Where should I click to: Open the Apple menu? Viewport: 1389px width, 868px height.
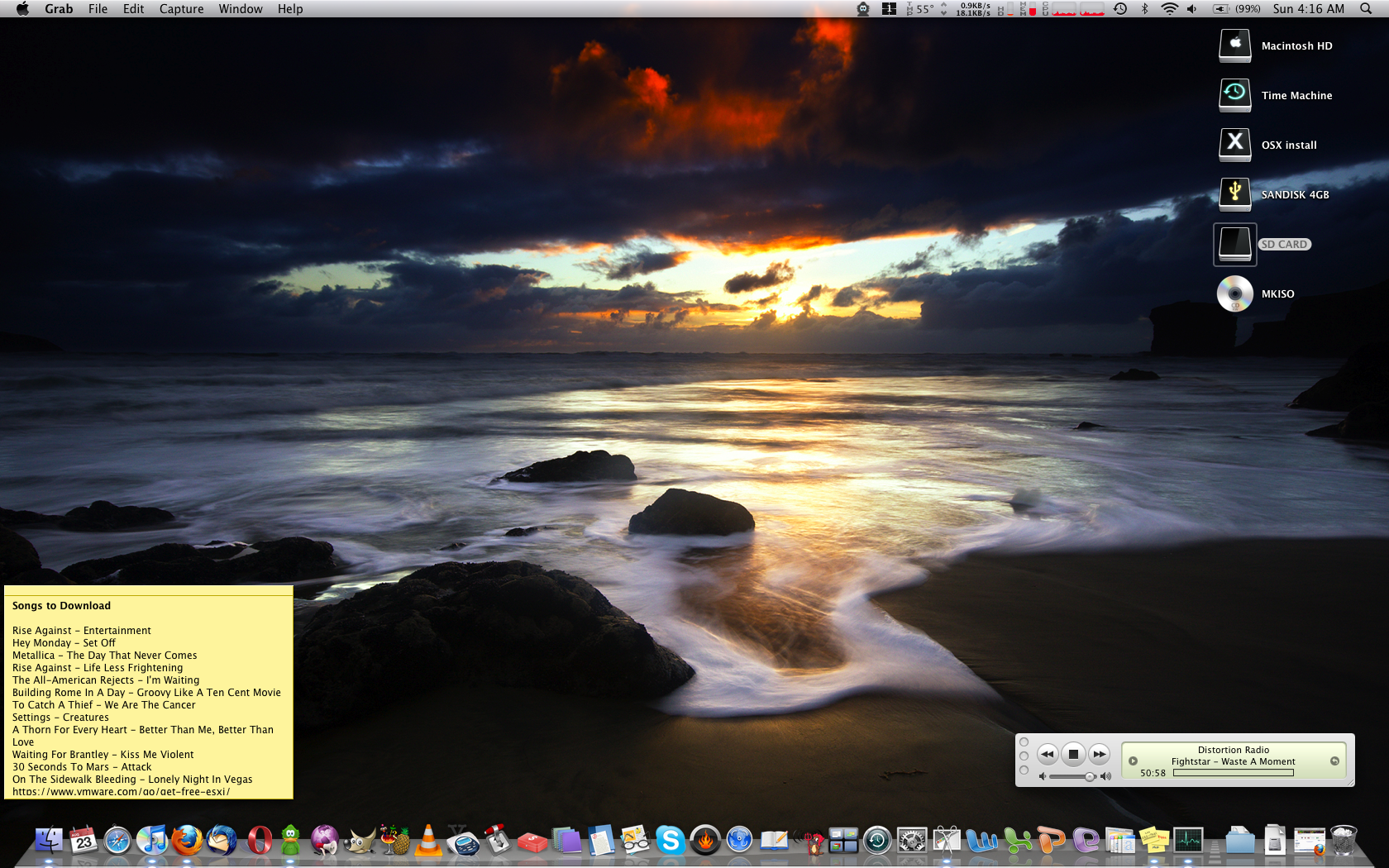22,9
